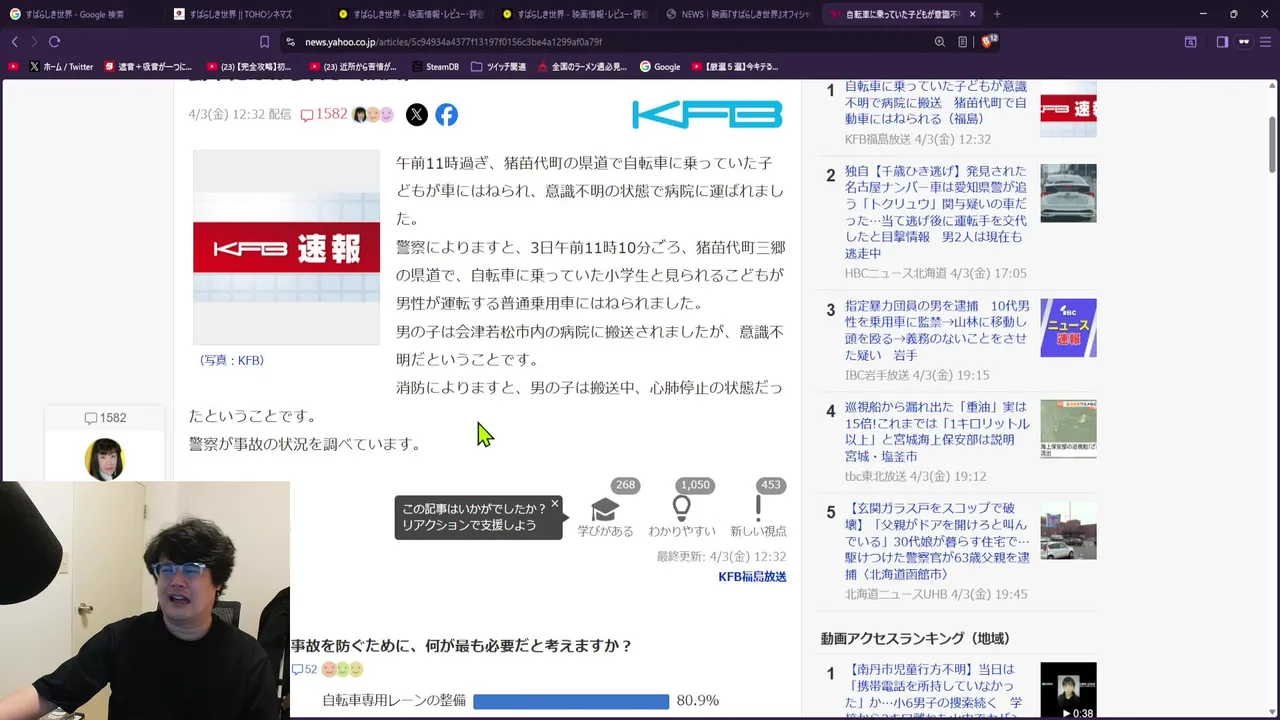Open ranking 2 千歳ひき逃げ article
The image size is (1280, 720).
pyautogui.click(x=936, y=213)
